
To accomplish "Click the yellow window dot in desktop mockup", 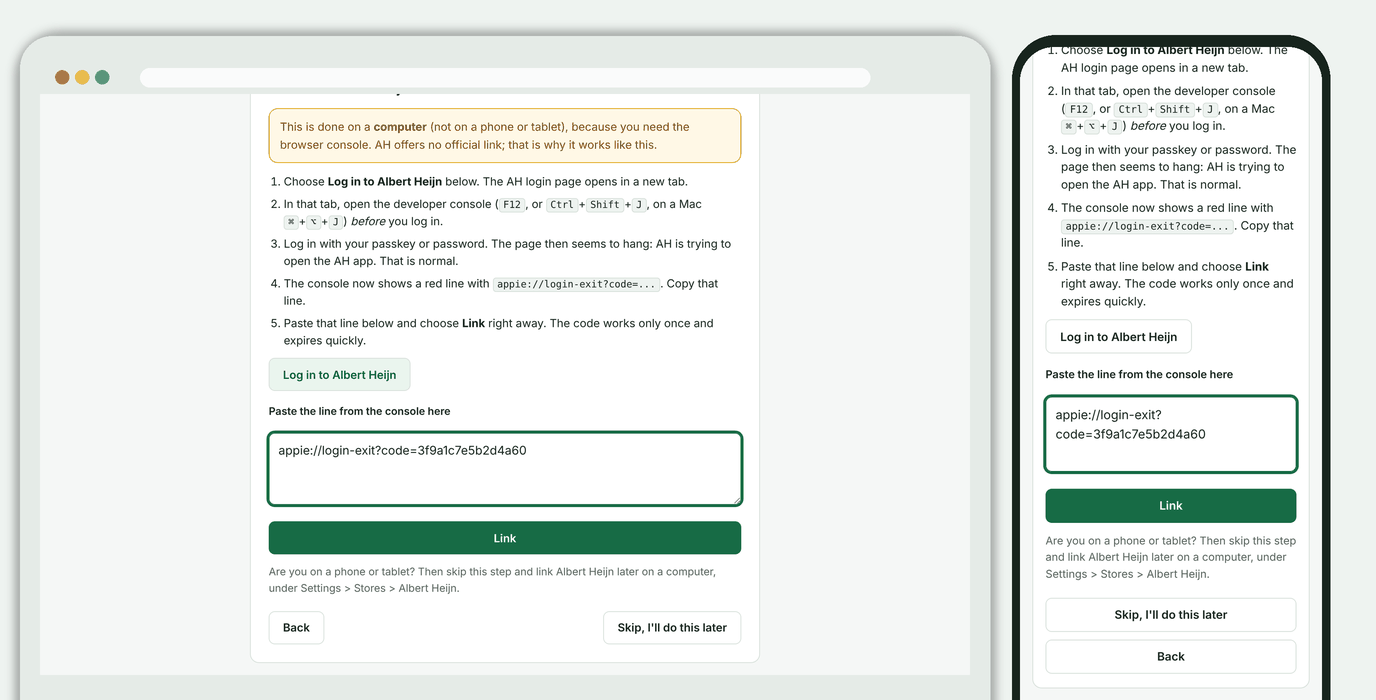I will point(82,77).
